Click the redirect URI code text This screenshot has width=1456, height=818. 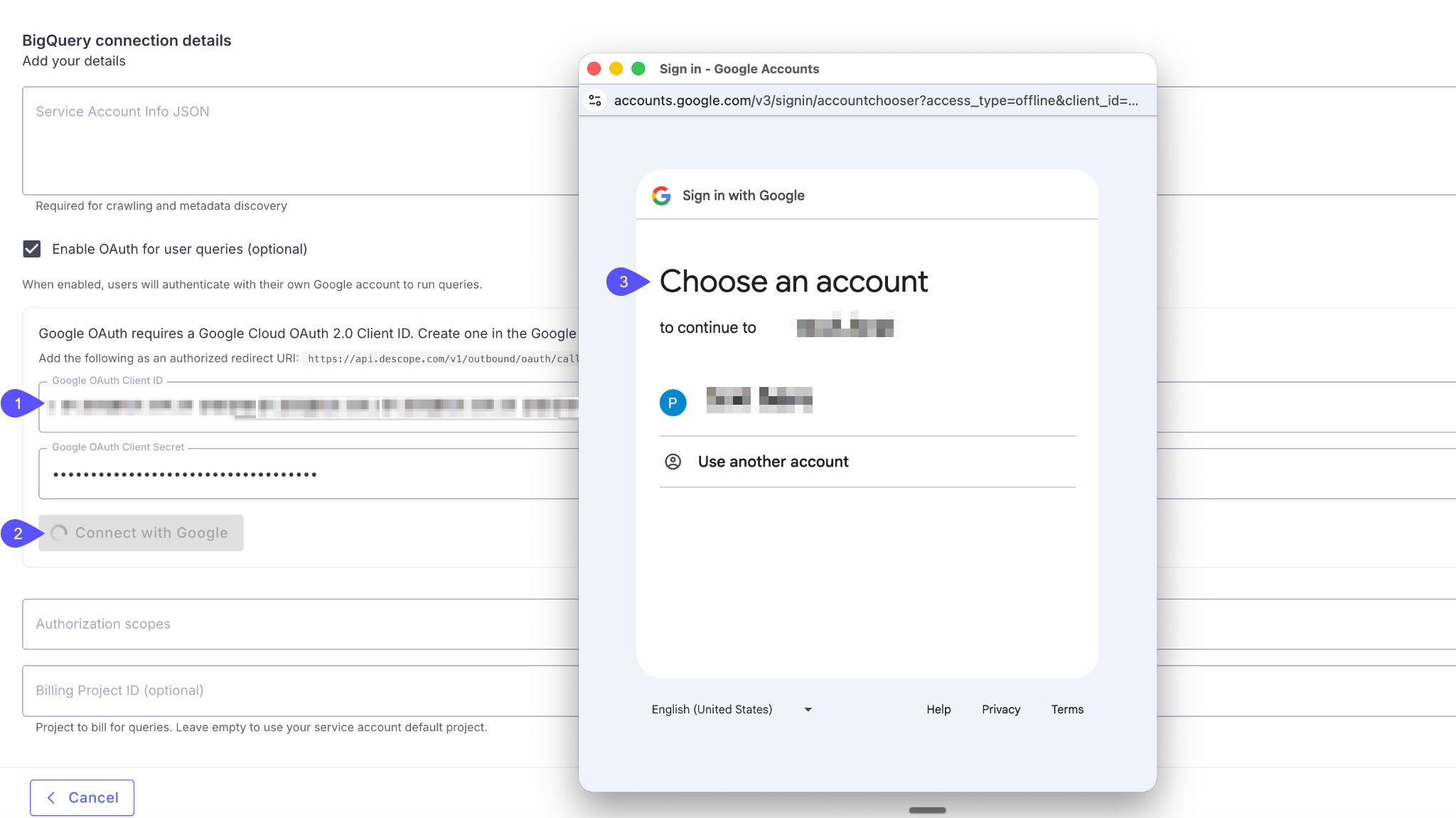click(x=442, y=358)
